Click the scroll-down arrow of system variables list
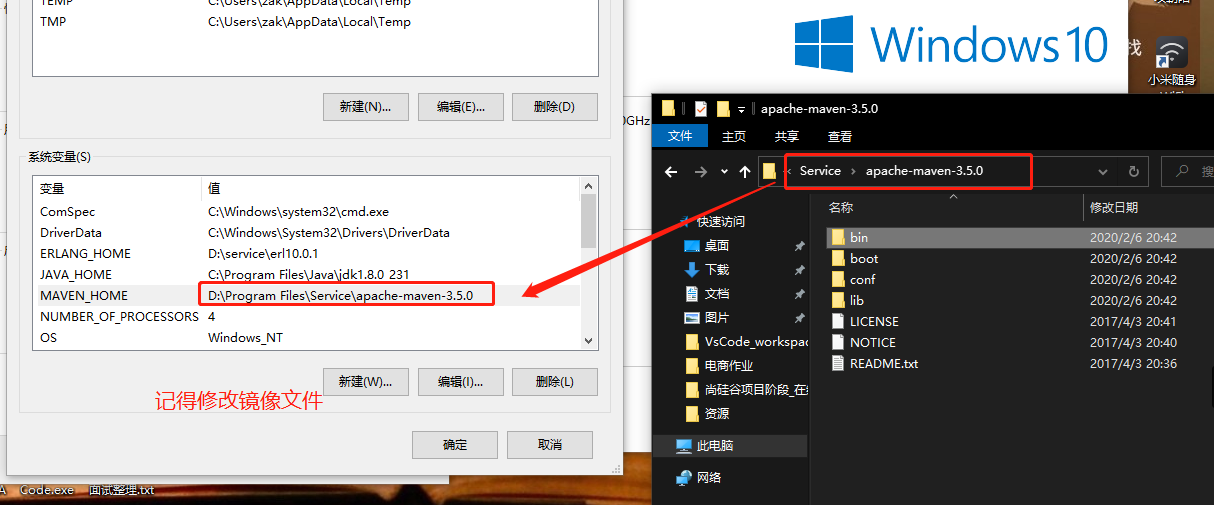This screenshot has height=505, width=1214. pos(588,340)
